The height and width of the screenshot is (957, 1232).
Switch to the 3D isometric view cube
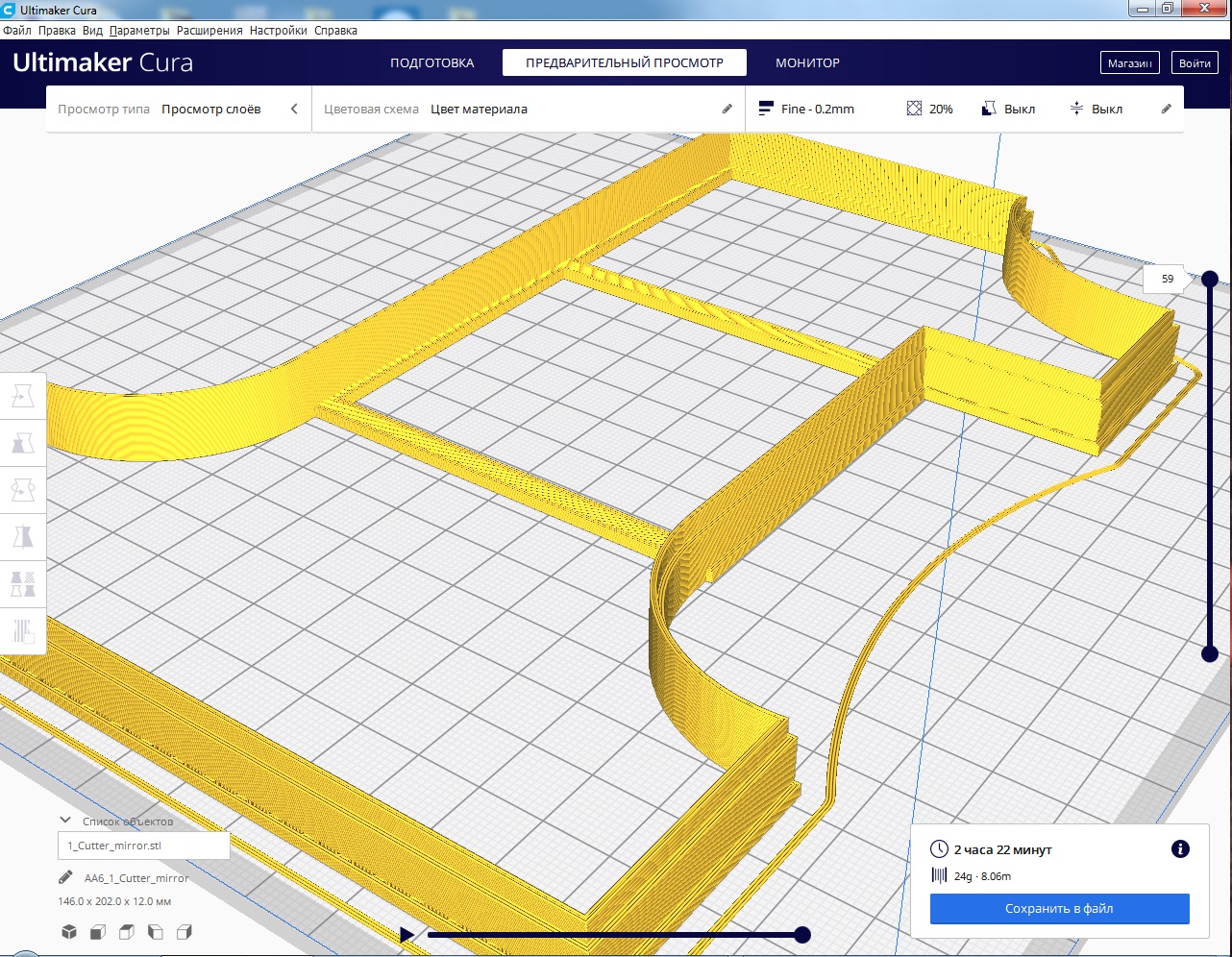coord(69,932)
